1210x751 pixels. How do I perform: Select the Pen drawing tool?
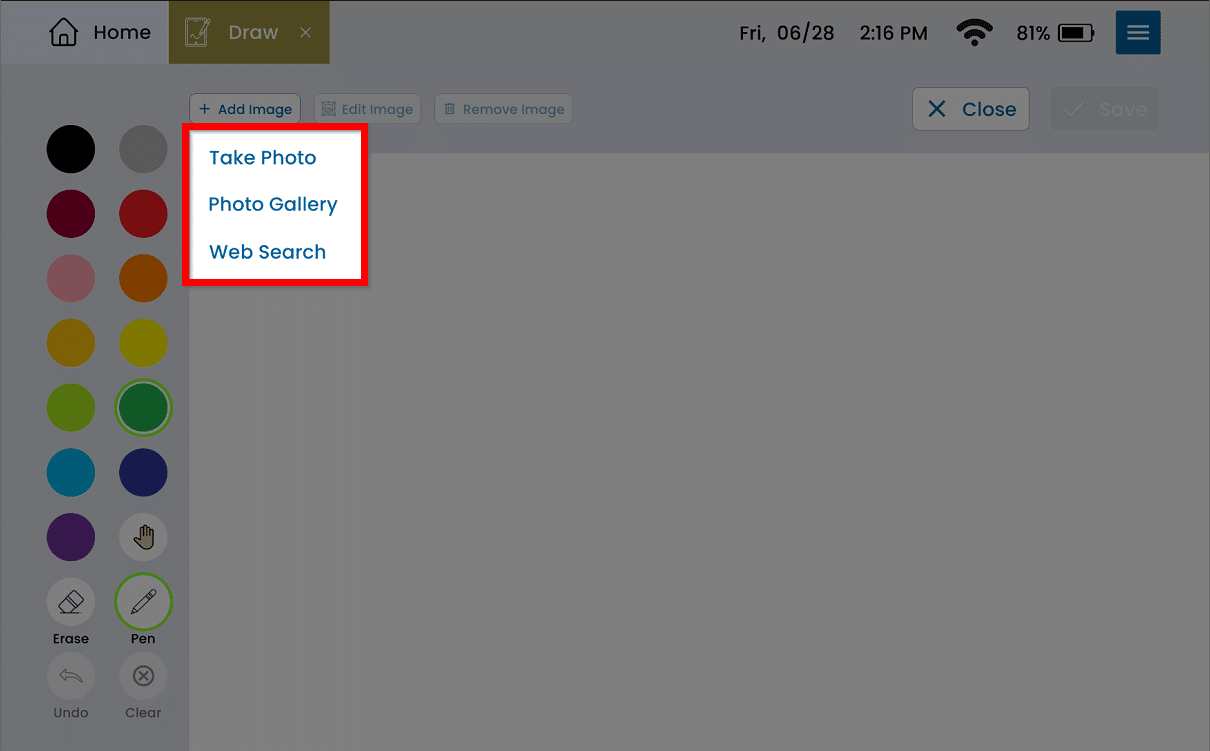tap(143, 602)
